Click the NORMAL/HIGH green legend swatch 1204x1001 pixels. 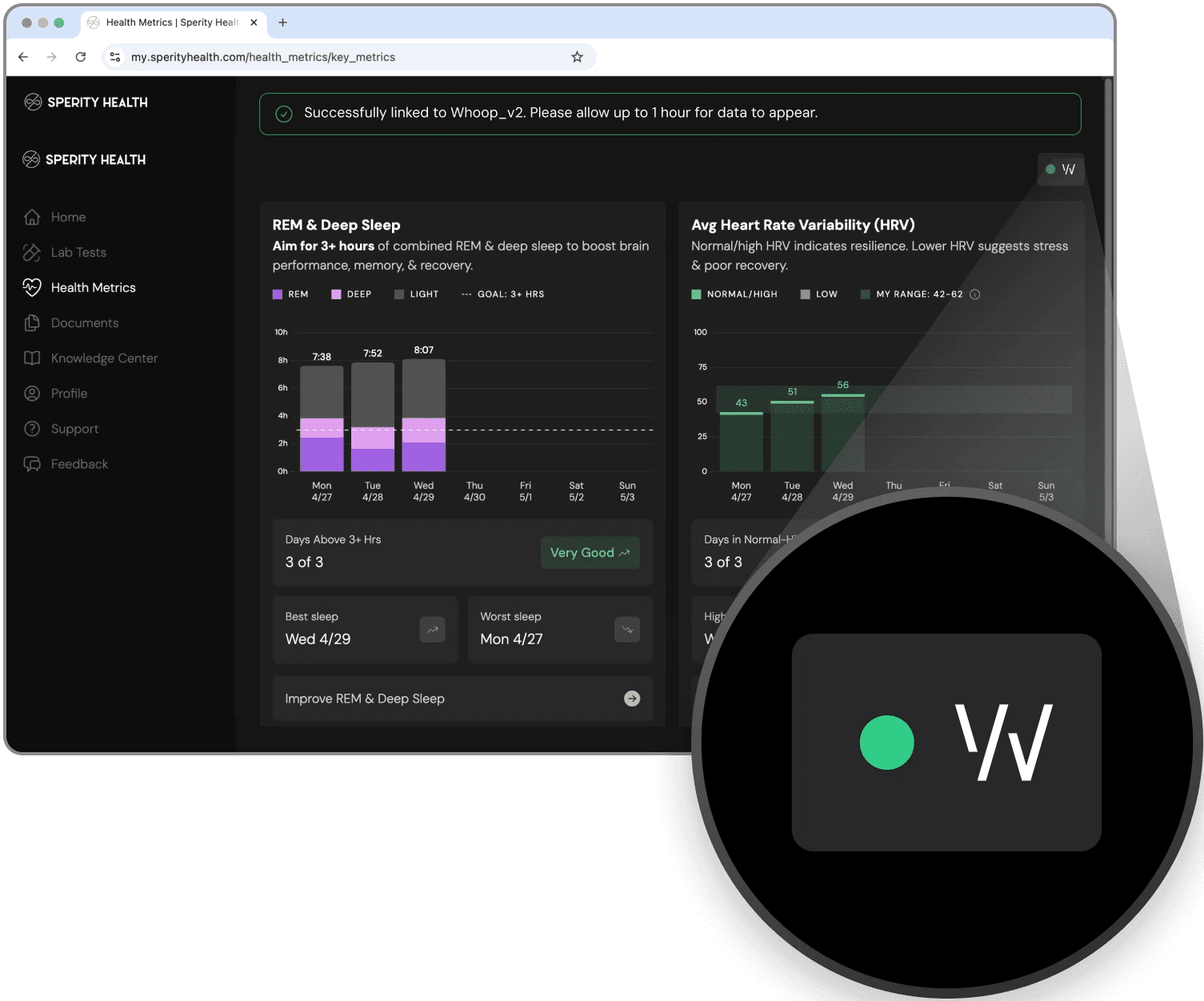click(696, 294)
